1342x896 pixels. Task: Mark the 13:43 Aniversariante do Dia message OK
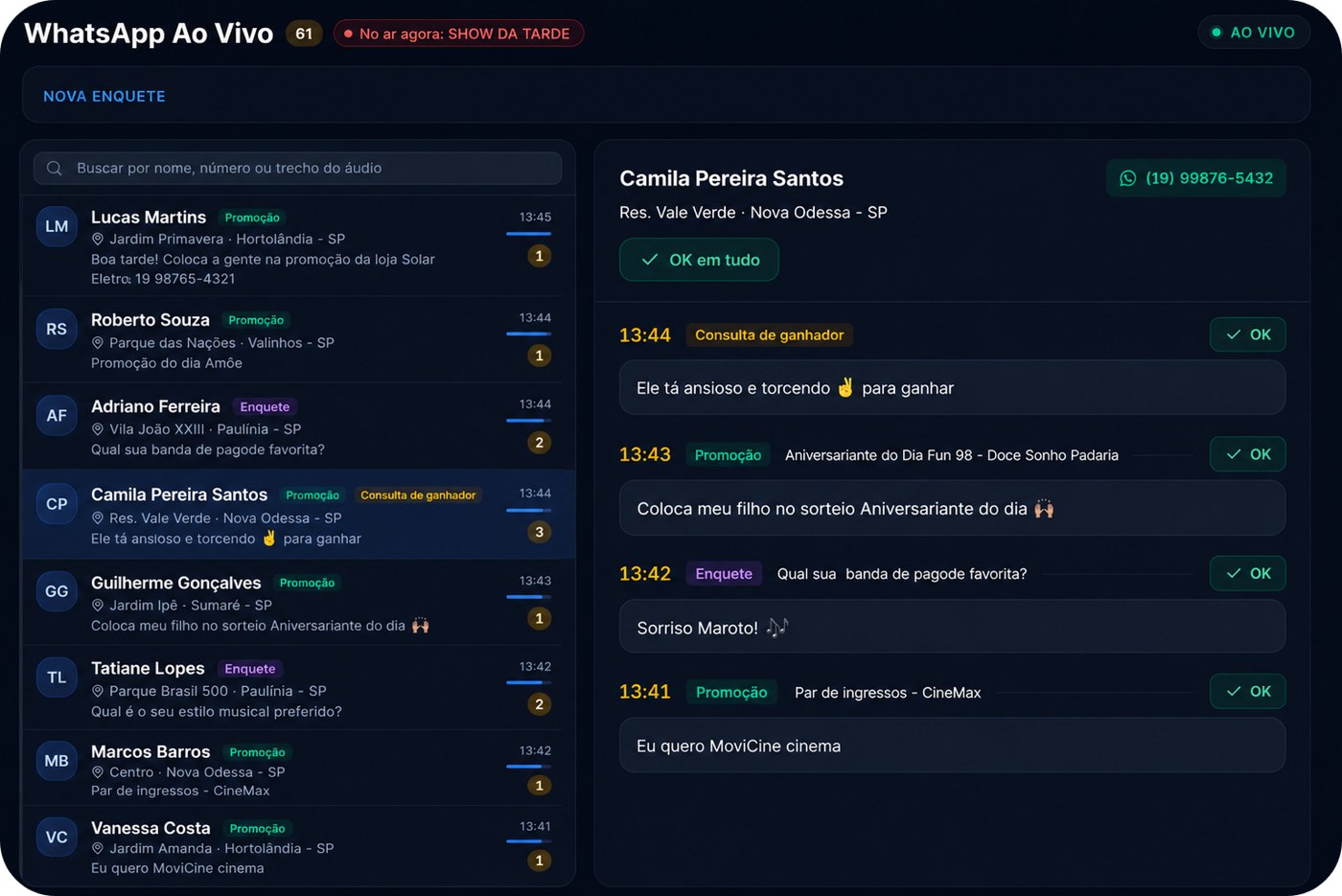pos(1247,454)
